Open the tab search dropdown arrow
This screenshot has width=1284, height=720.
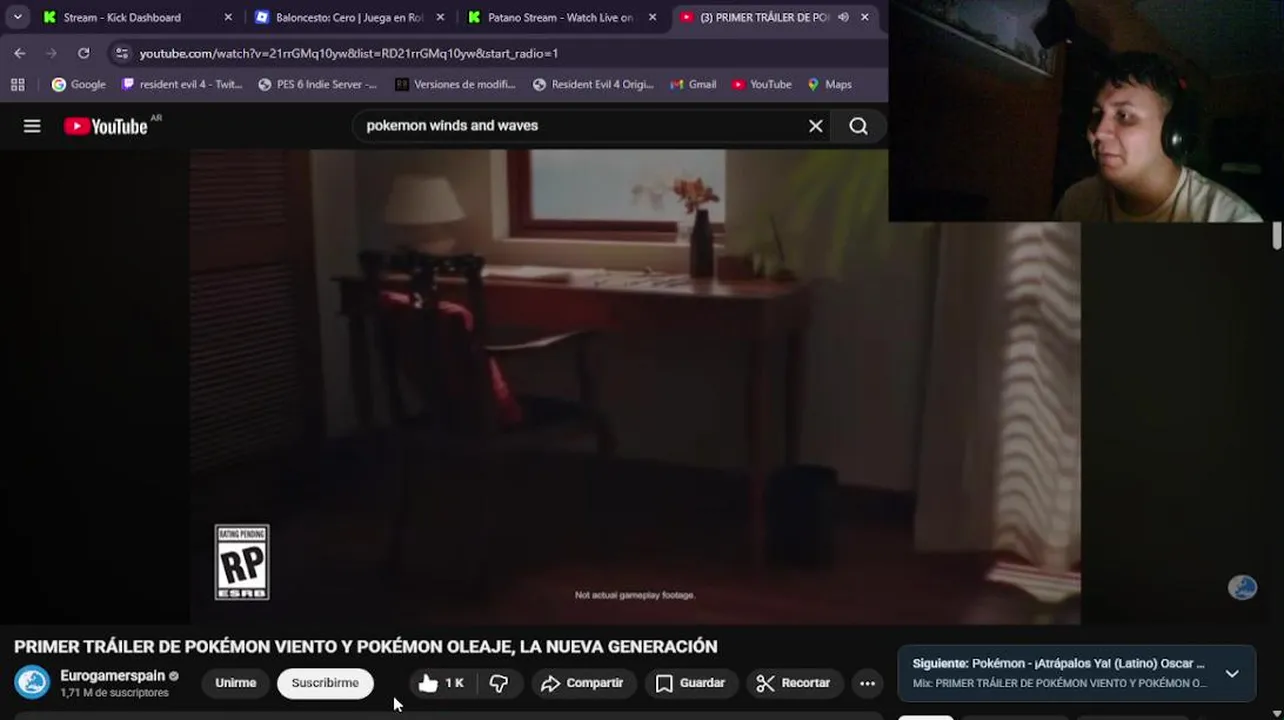17,17
